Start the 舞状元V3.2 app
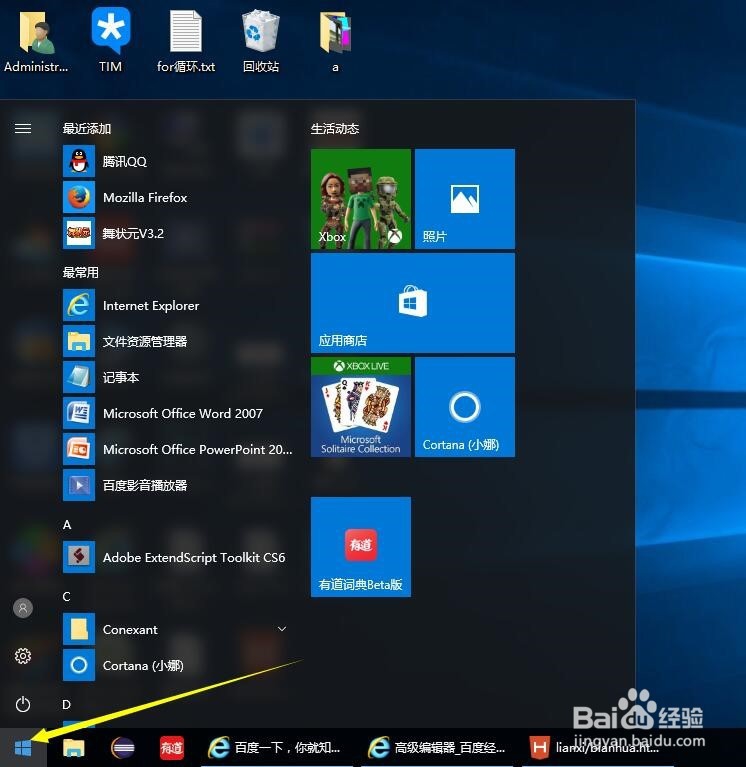Image resolution: width=746 pixels, height=767 pixels. pos(179,233)
